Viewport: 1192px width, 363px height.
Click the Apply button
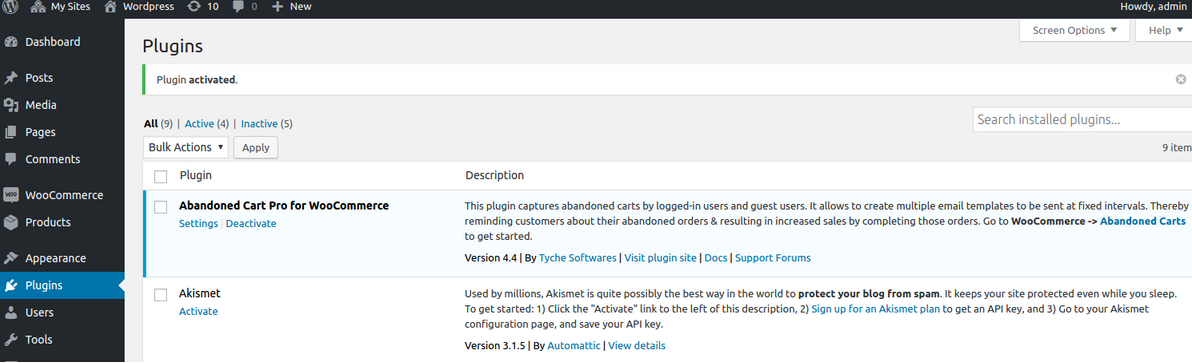point(255,147)
